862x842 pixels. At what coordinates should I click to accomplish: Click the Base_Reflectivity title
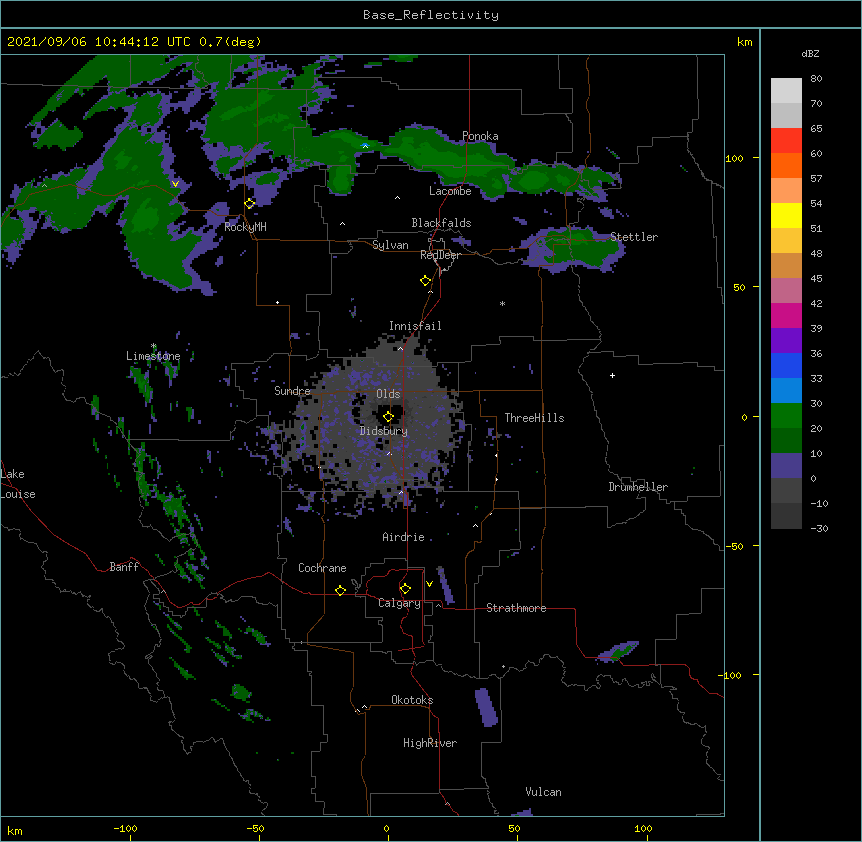click(431, 15)
